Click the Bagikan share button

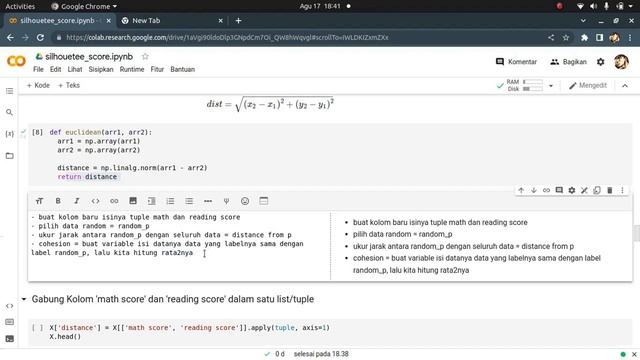pos(569,62)
